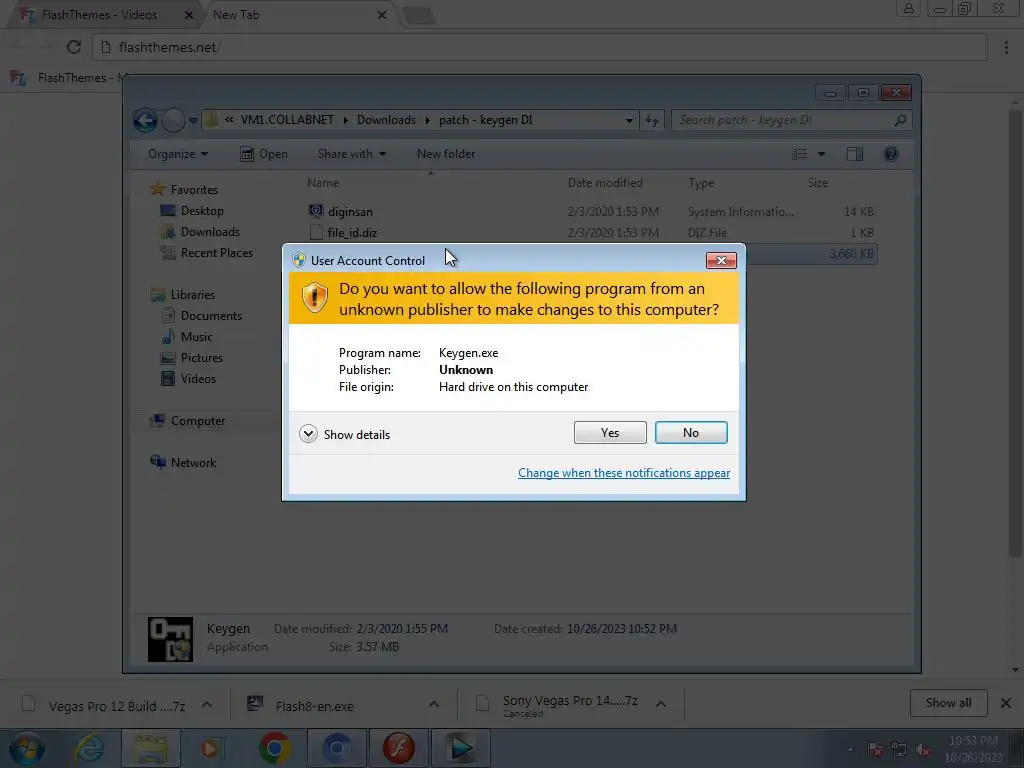1024x768 pixels.
Task: Launch Internet Explorer from the taskbar
Action: [88, 748]
